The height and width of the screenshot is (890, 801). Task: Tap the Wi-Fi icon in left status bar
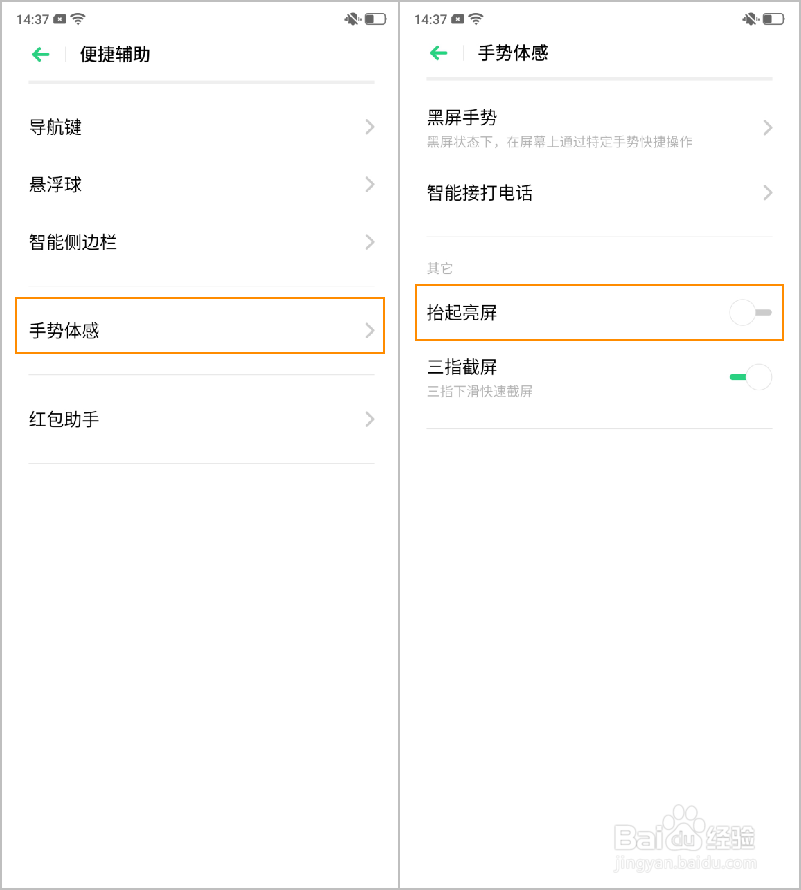click(78, 19)
